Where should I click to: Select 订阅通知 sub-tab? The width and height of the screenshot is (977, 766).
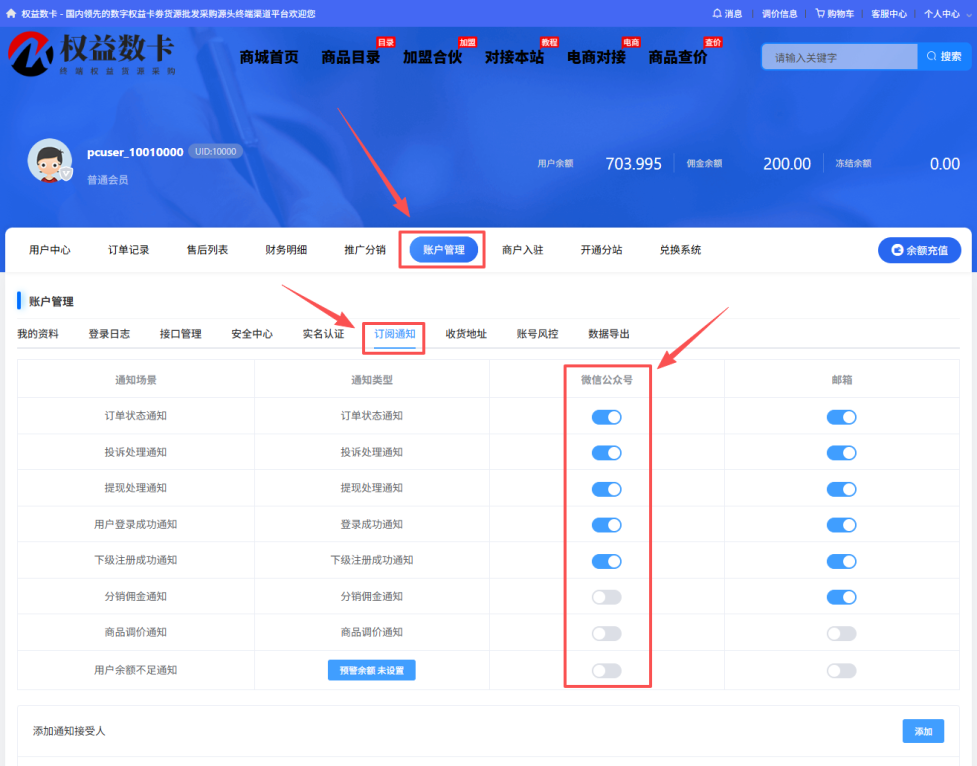394,334
